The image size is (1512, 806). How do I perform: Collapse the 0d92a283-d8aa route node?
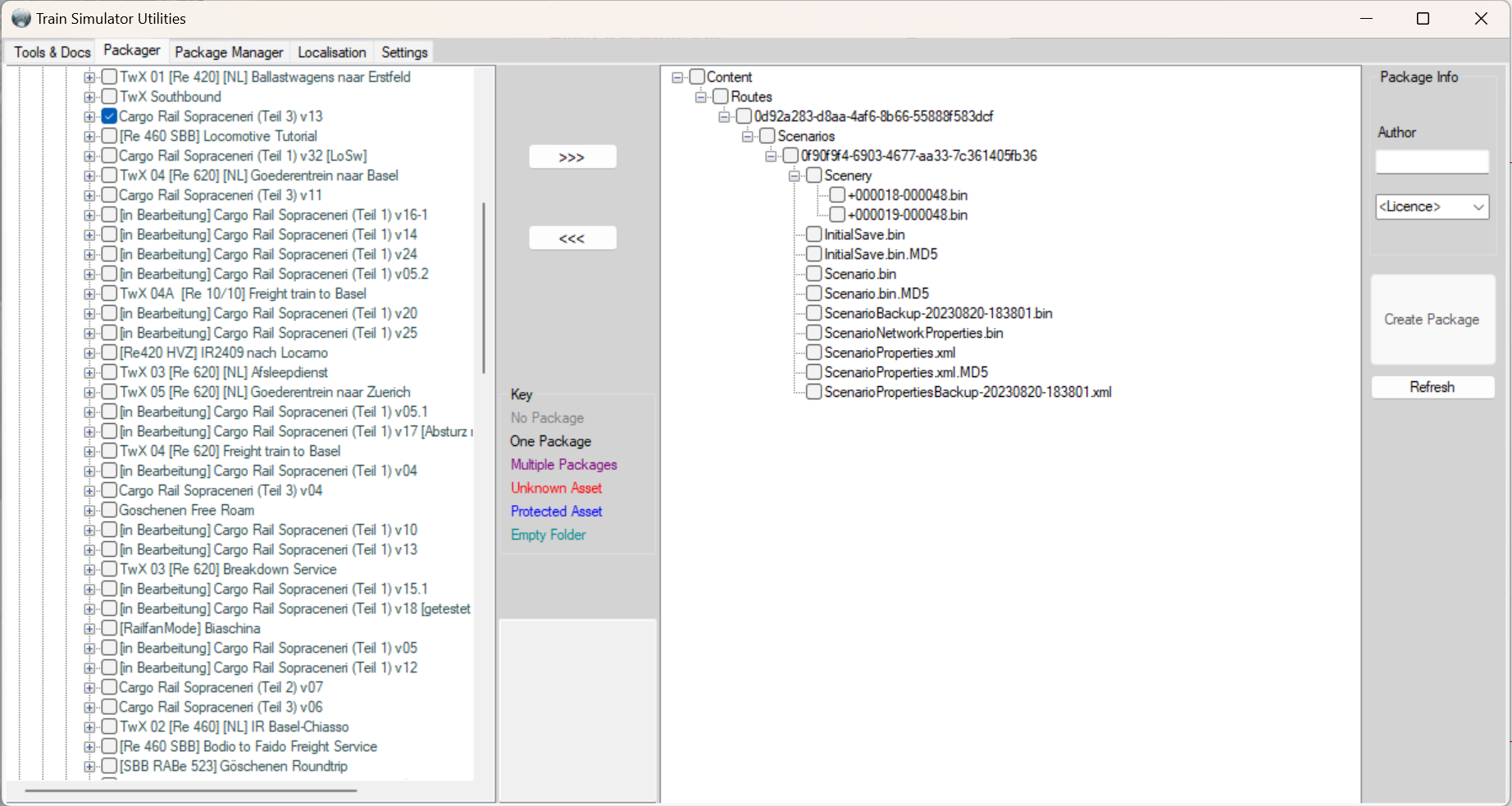[x=724, y=117]
